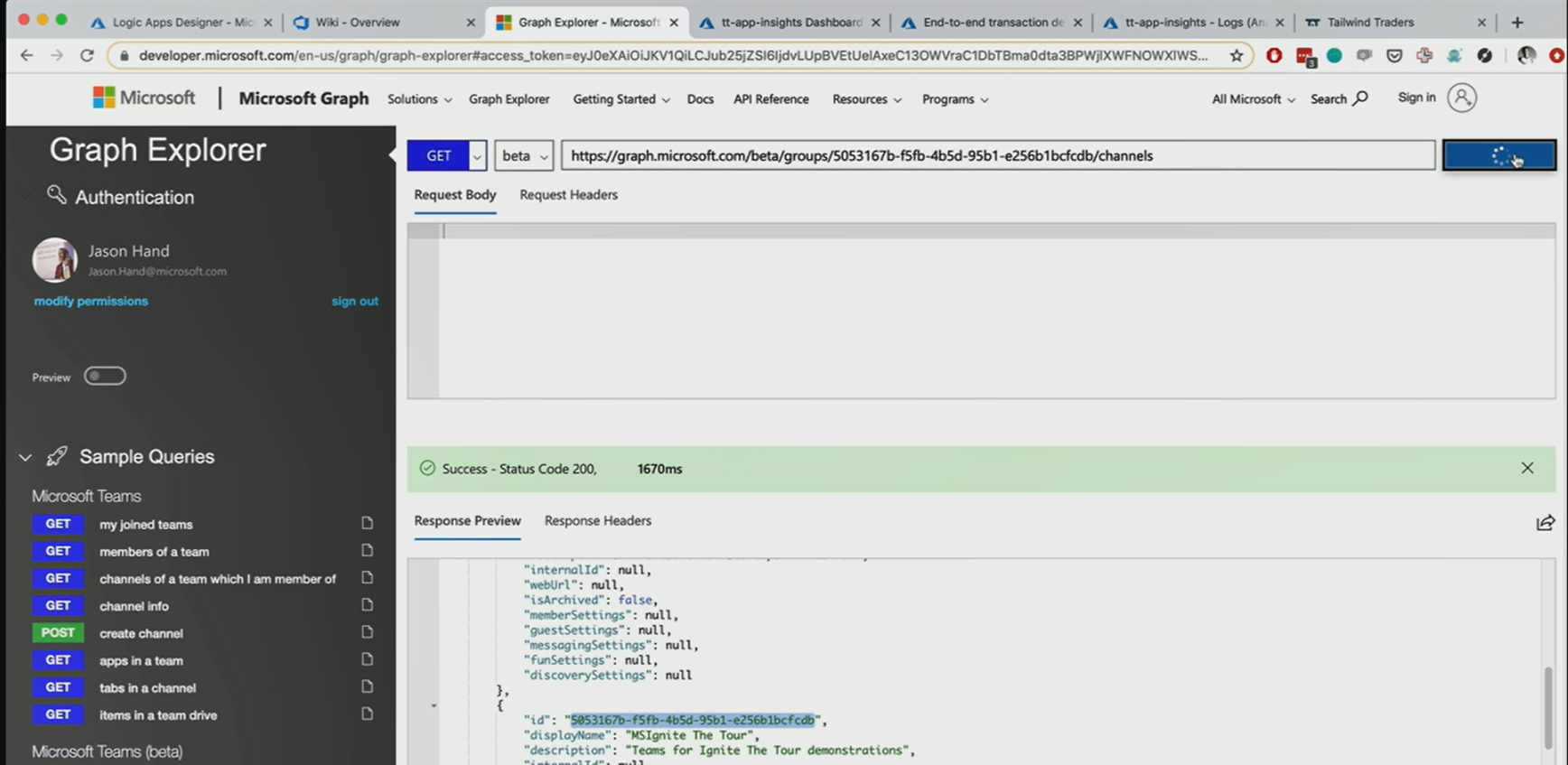Click the Sign in user avatar icon
This screenshot has width=1568, height=765.
1461,98
